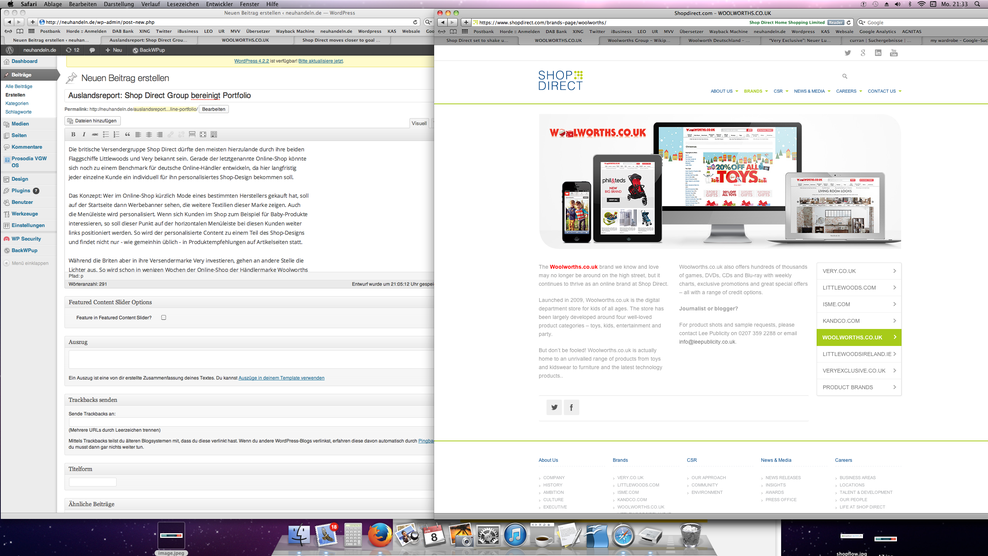Open VERY.CO.UK brand from sidebar list
Viewport: 988px width, 556px height.
859,271
